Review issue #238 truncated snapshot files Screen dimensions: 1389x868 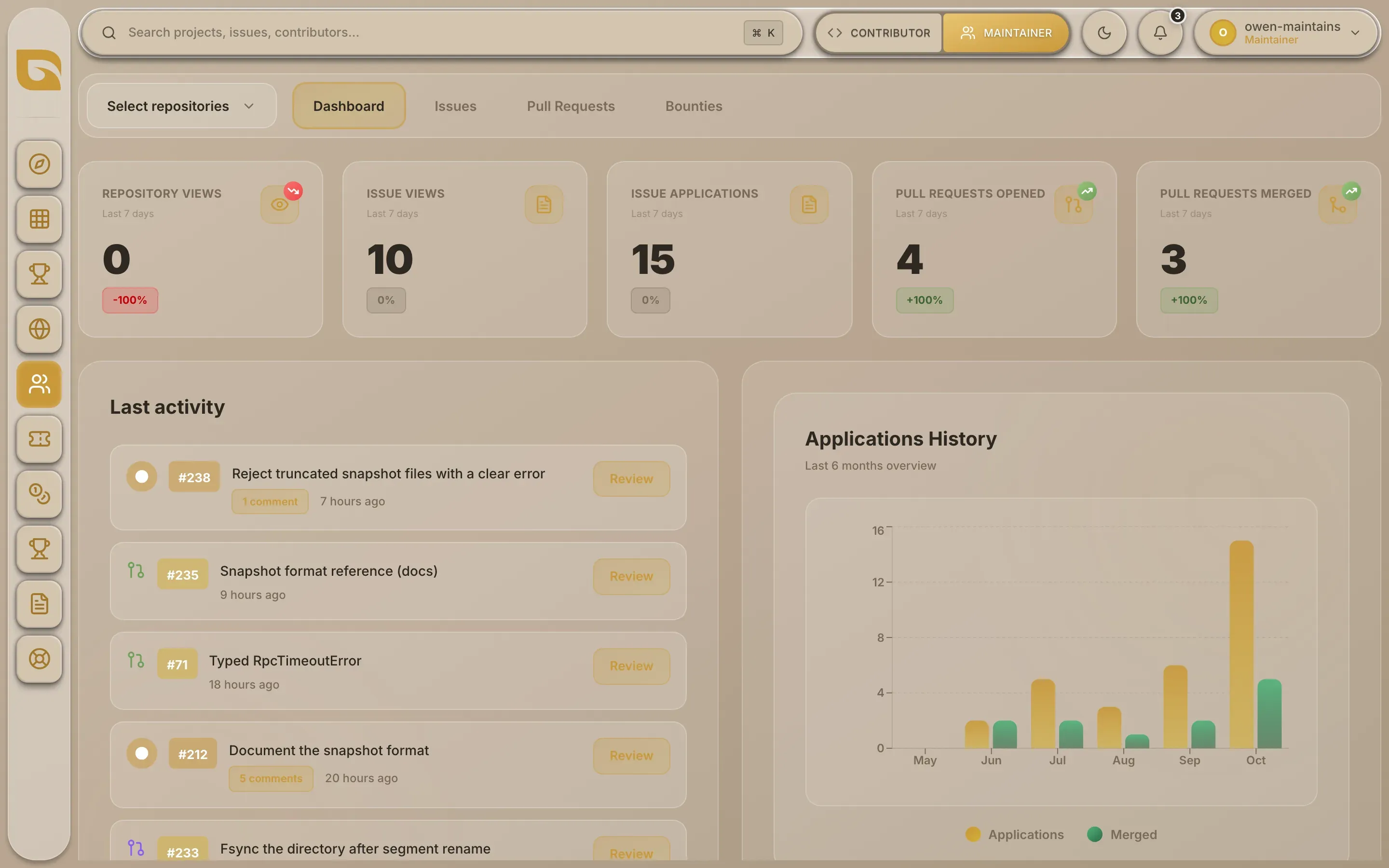click(631, 479)
